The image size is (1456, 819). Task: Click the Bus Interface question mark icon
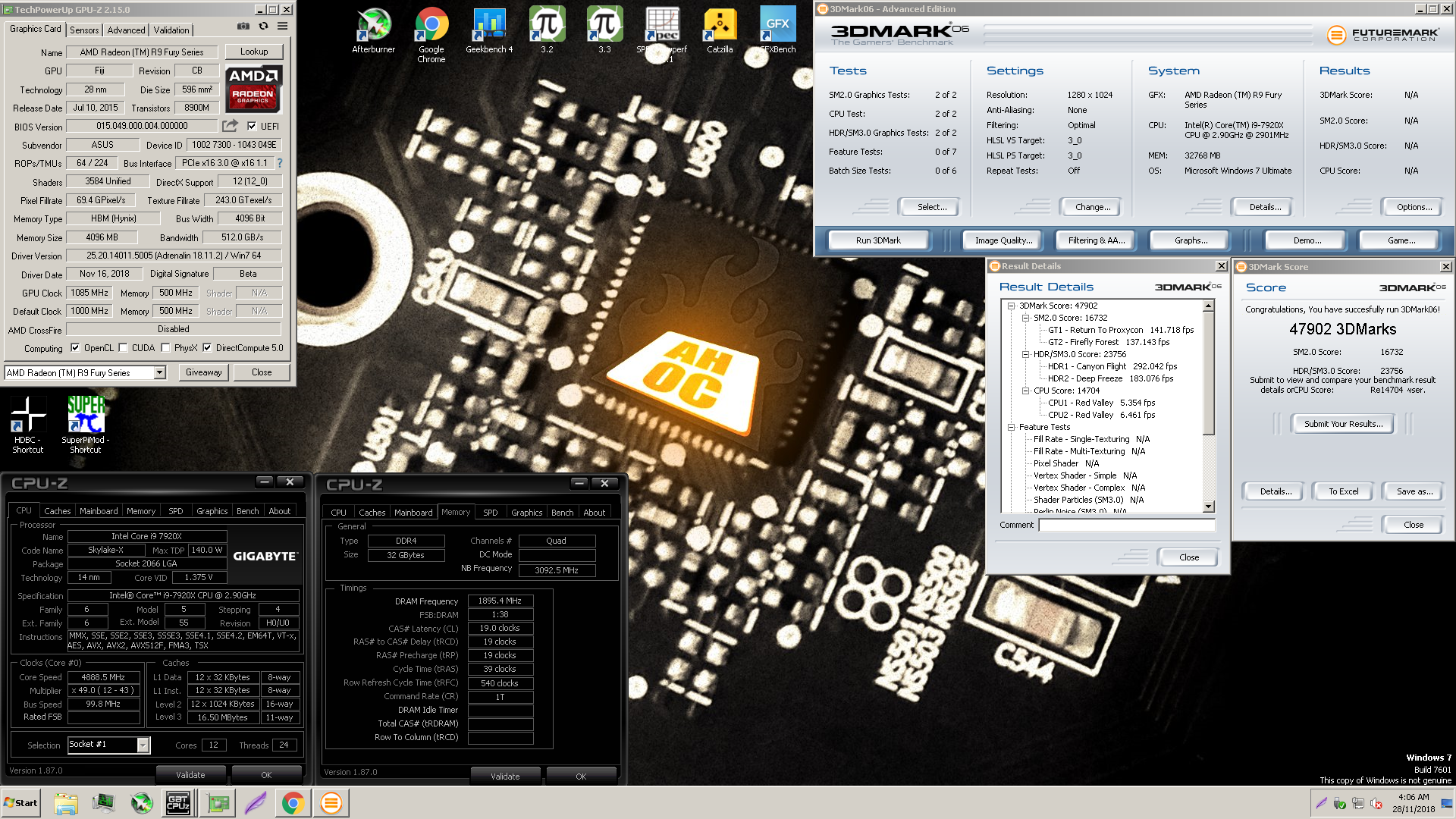[x=280, y=163]
